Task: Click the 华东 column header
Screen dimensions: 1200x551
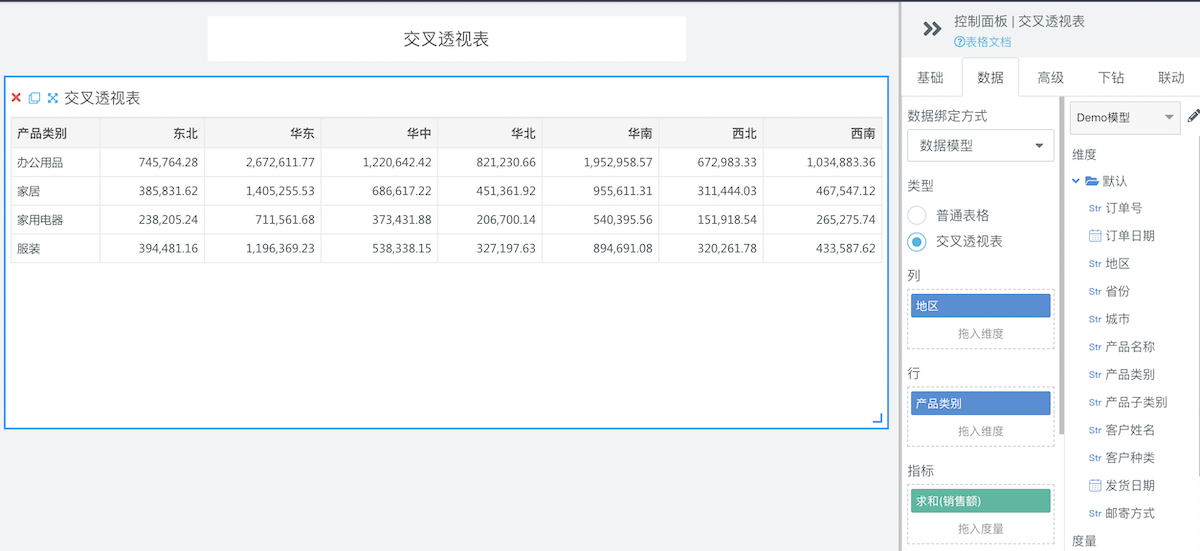Action: (x=262, y=133)
